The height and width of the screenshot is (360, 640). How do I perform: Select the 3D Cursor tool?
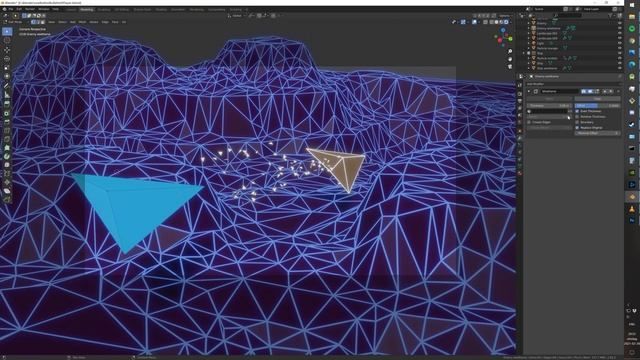pos(7,40)
